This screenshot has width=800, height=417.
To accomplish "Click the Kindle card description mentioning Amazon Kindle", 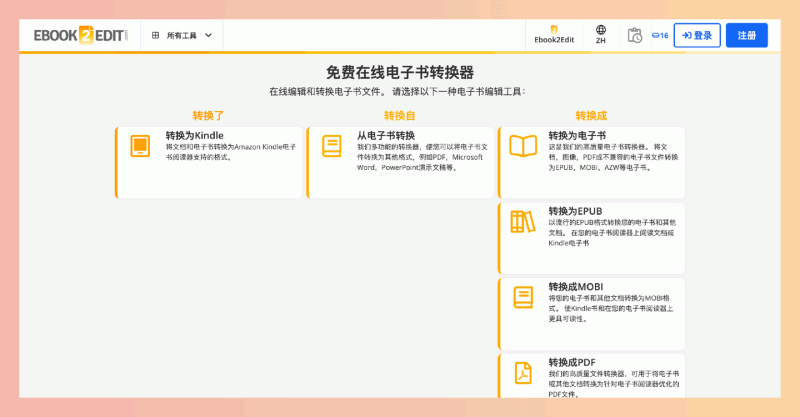I will (x=231, y=152).
